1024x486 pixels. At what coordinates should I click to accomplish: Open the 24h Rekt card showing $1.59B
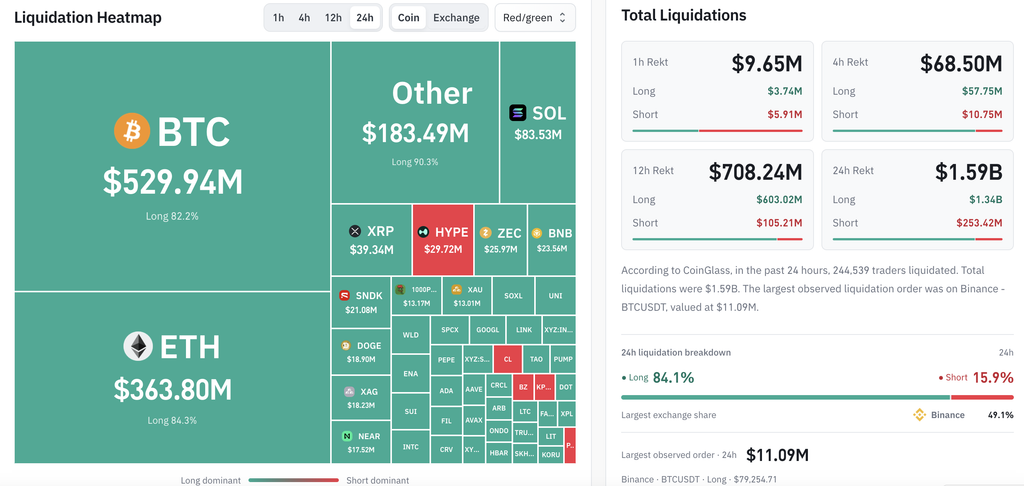tap(917, 199)
